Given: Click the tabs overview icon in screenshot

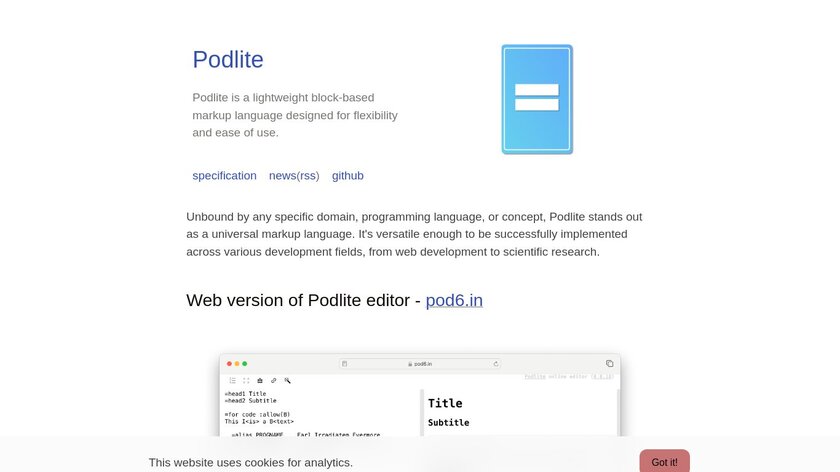Looking at the screenshot, I should (609, 363).
